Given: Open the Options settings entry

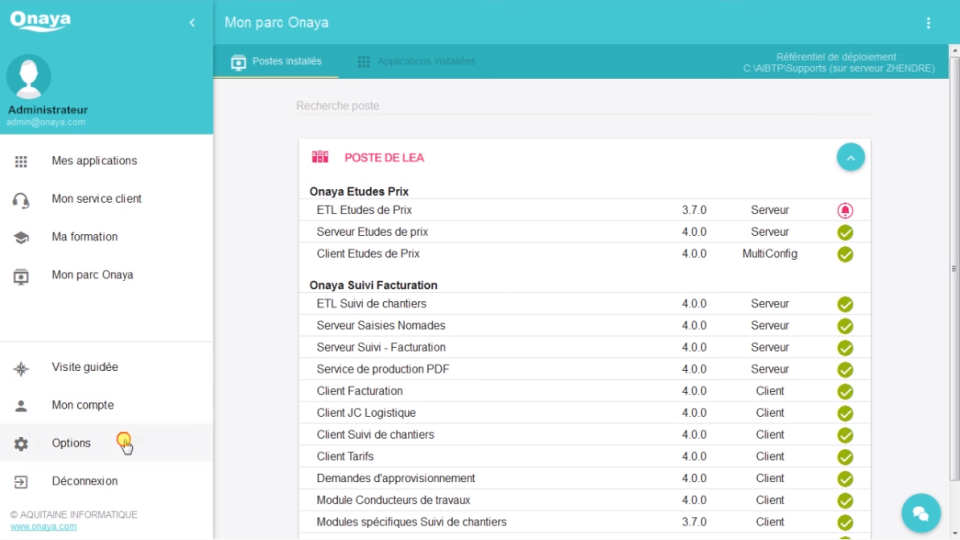Looking at the screenshot, I should click(71, 443).
